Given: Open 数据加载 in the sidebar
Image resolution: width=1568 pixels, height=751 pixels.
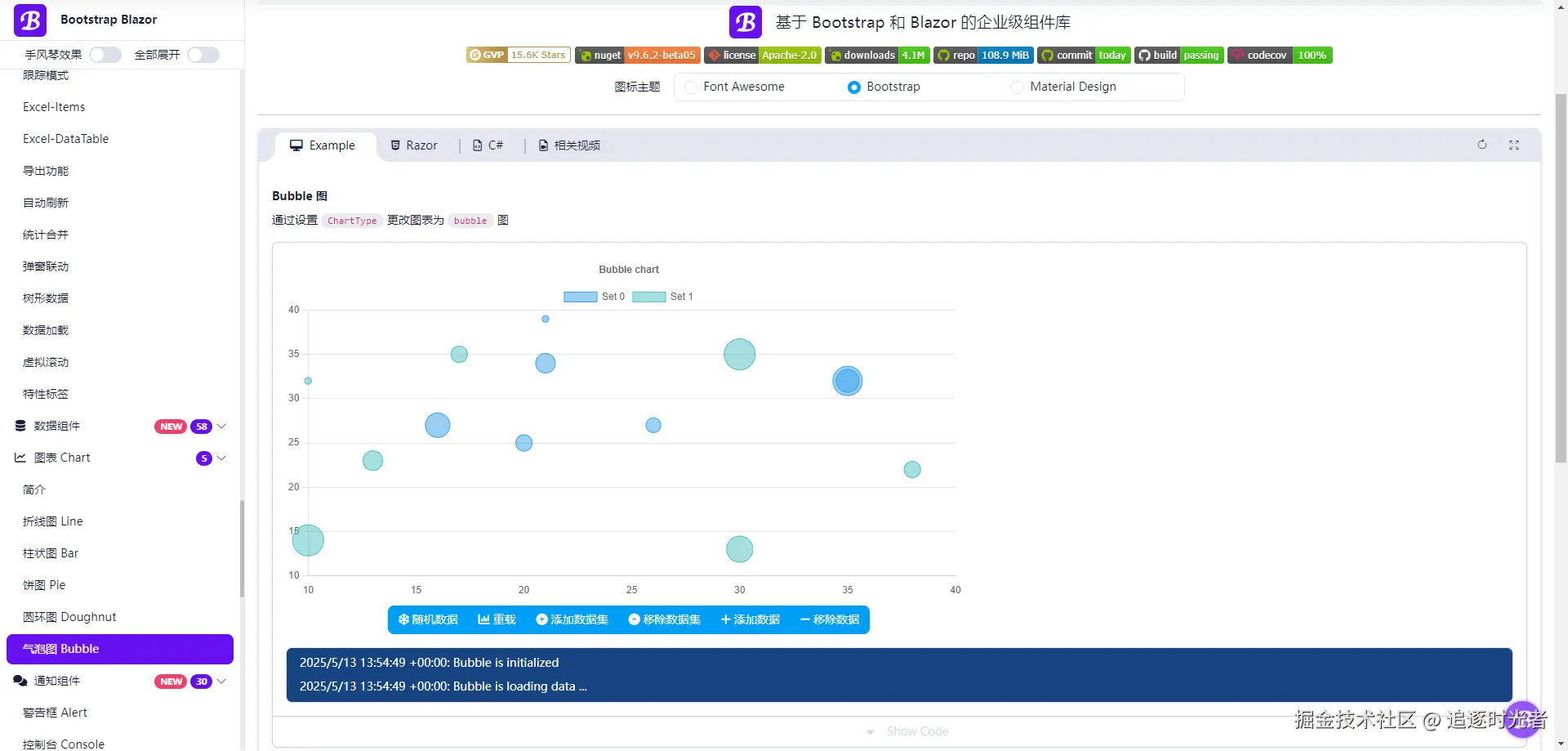Looking at the screenshot, I should pyautogui.click(x=46, y=330).
